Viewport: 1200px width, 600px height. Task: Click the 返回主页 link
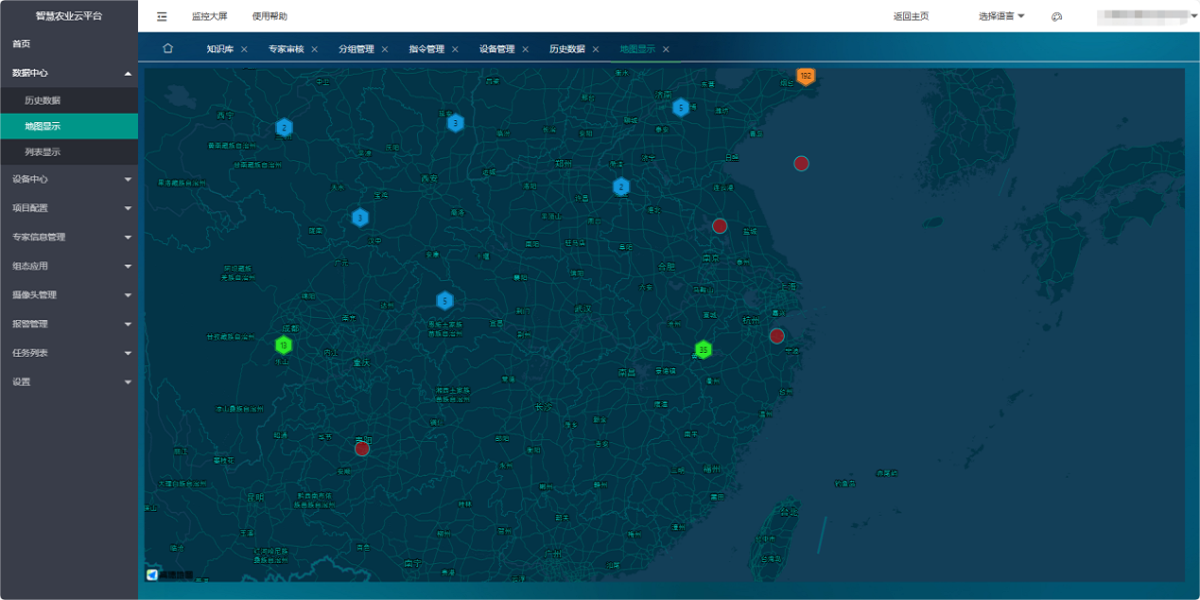(x=911, y=16)
